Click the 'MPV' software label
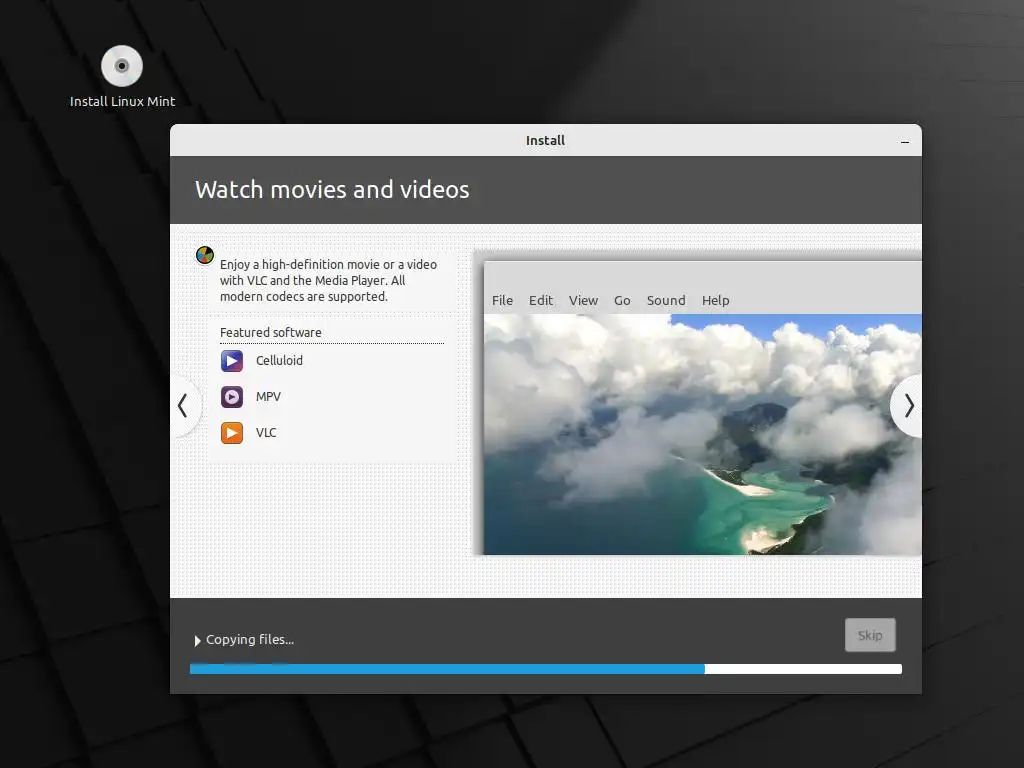The width and height of the screenshot is (1024, 768). point(268,396)
